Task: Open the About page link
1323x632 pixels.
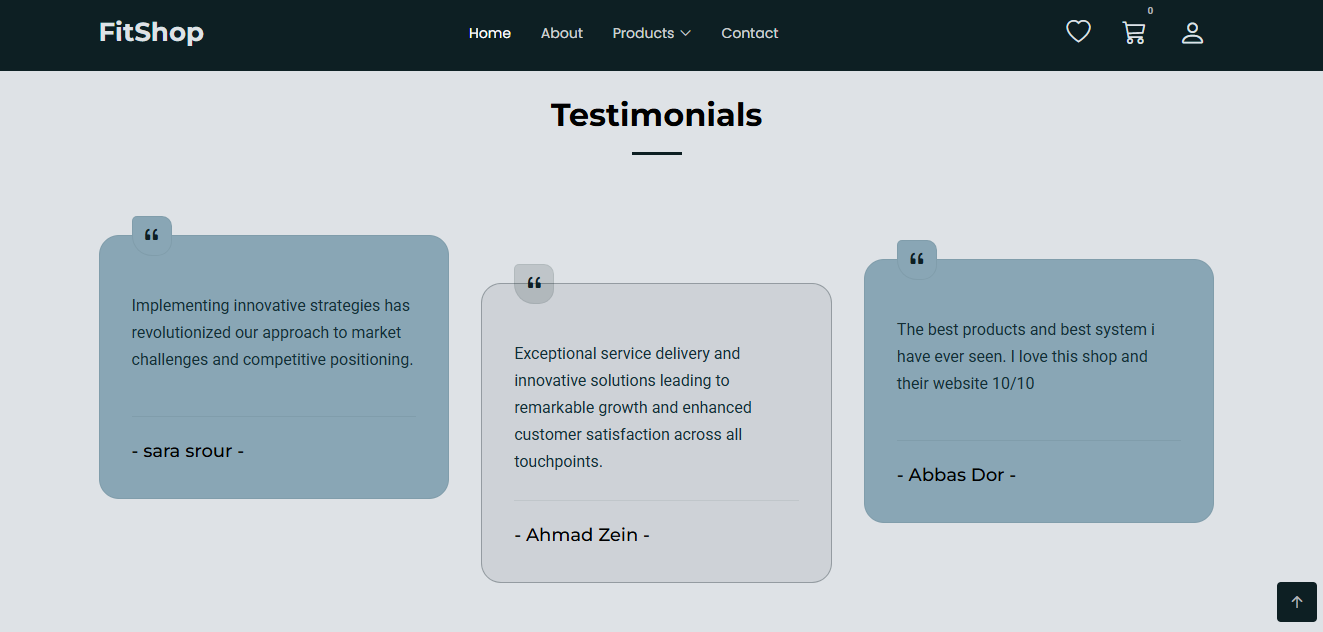Action: (562, 33)
